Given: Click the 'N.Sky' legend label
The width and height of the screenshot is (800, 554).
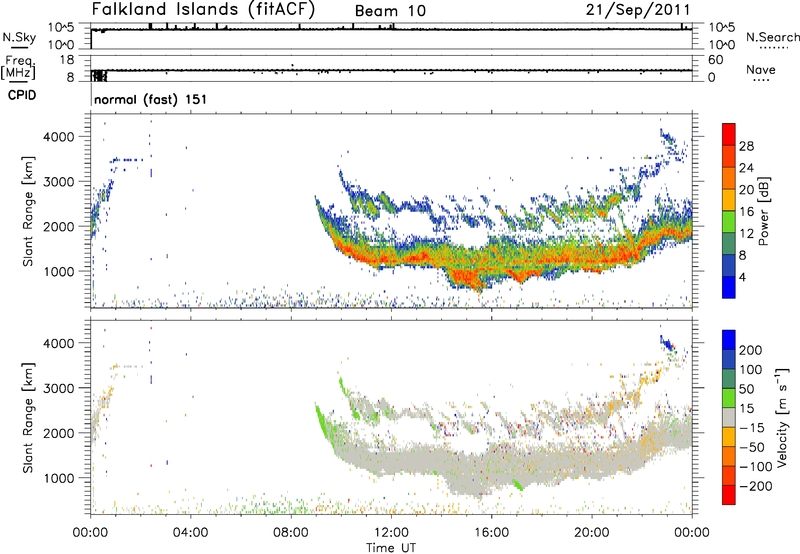Looking at the screenshot, I should [x=19, y=37].
